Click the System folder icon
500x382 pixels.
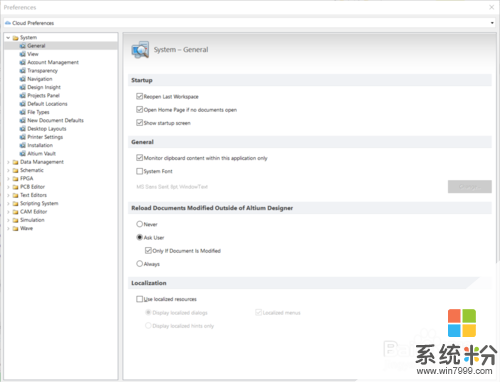pyautogui.click(x=15, y=38)
